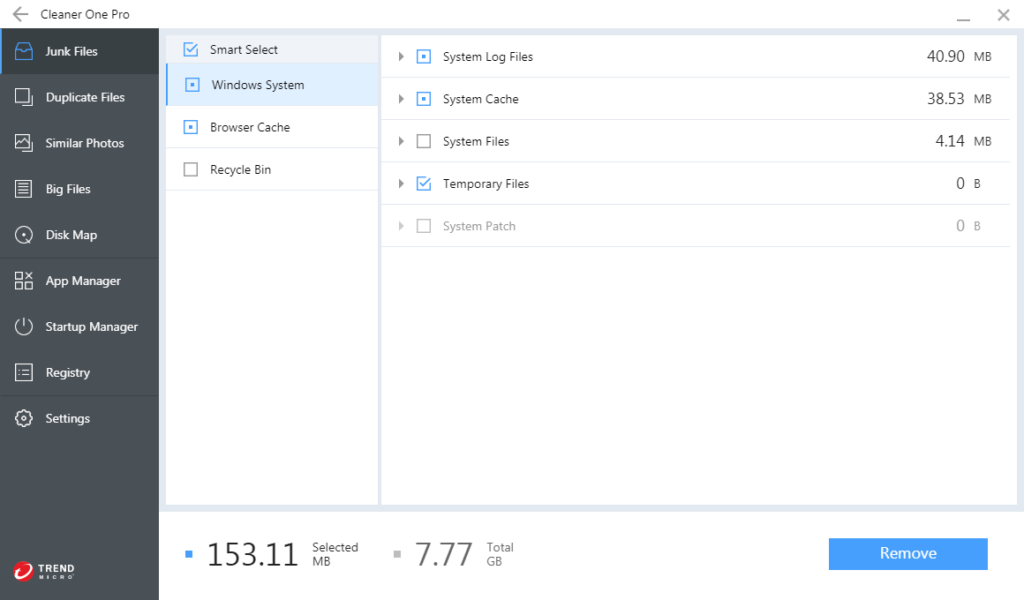Select the Similar Photos picture icon

click(x=24, y=143)
